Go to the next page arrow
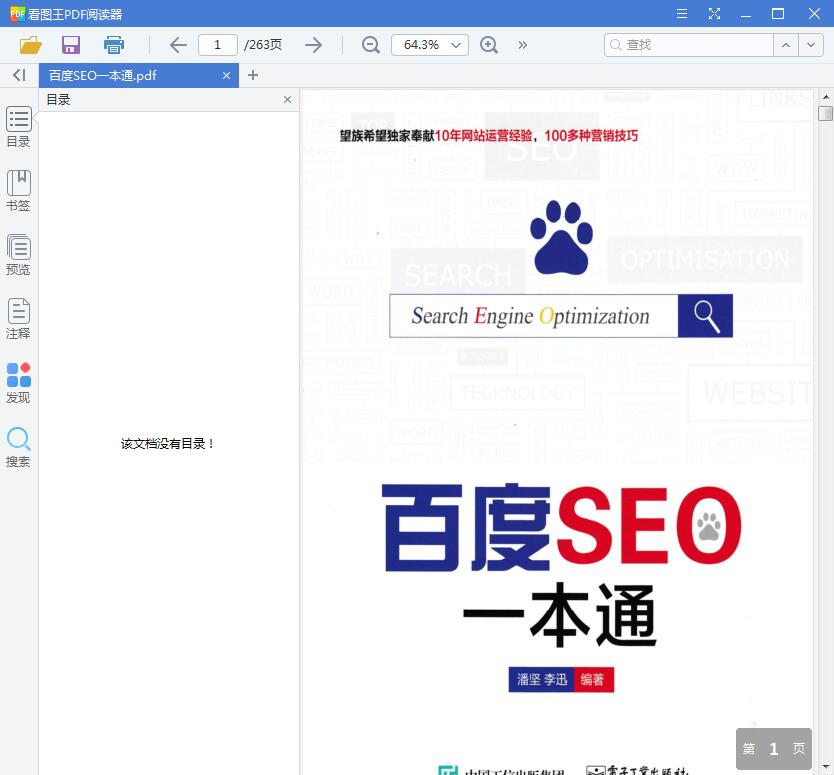The image size is (834, 775). click(313, 45)
